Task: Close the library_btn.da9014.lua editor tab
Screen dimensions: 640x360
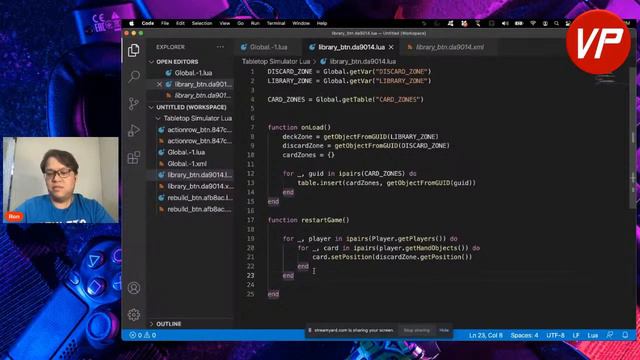Action: click(391, 47)
